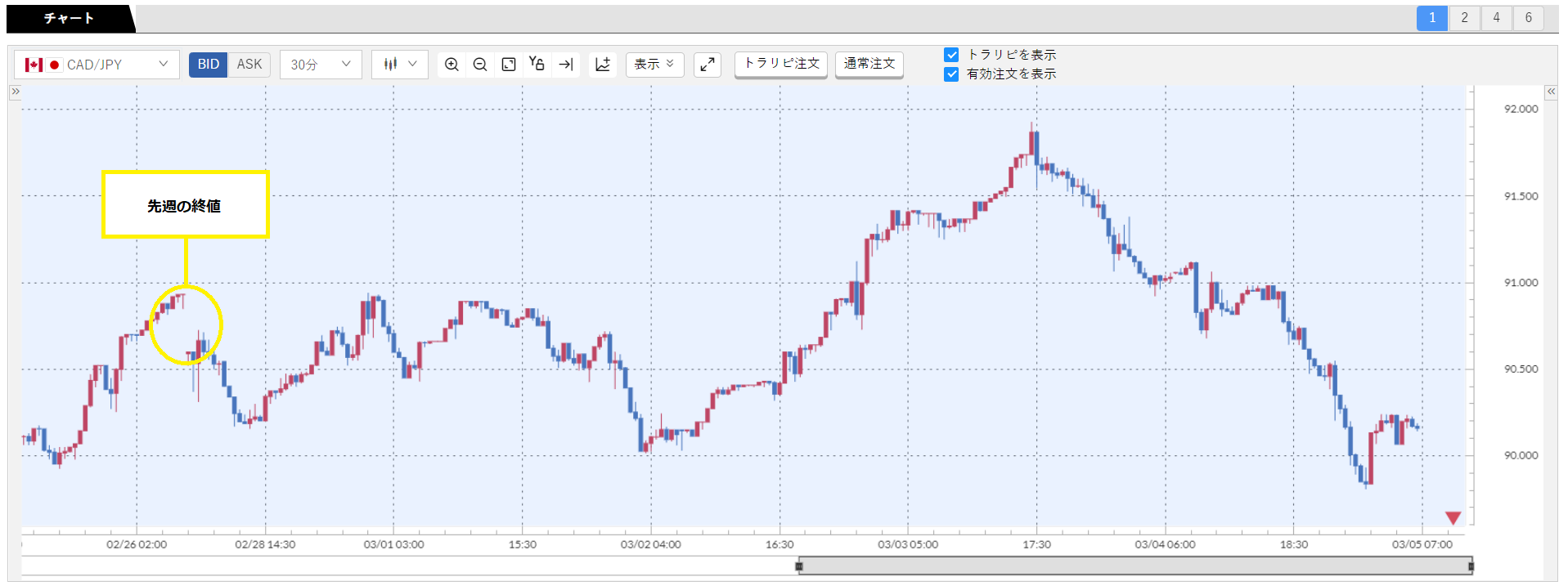
Task: Click the トラリピ注文 button
Action: coord(781,64)
